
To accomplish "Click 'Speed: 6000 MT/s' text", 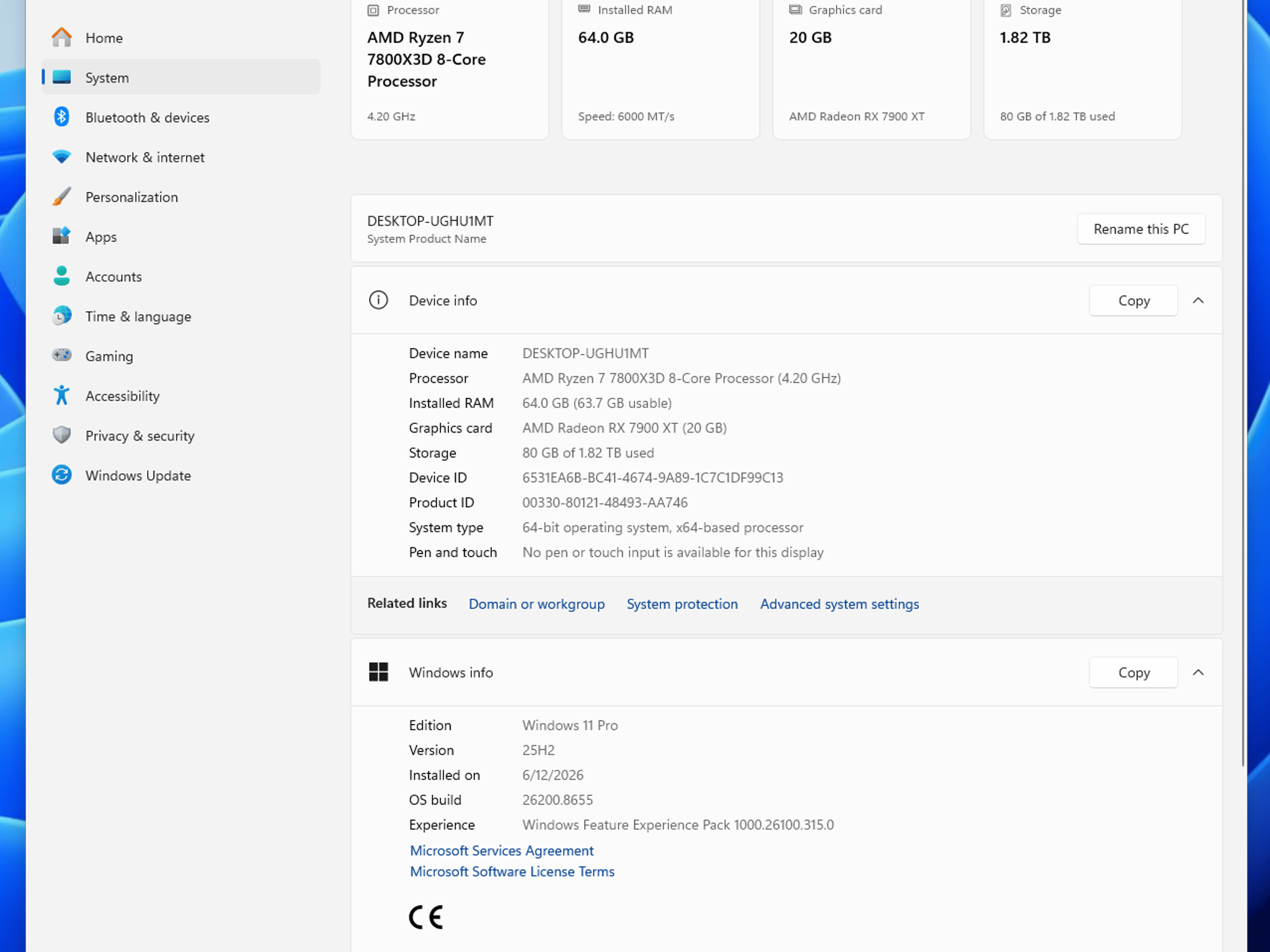I will (x=626, y=117).
